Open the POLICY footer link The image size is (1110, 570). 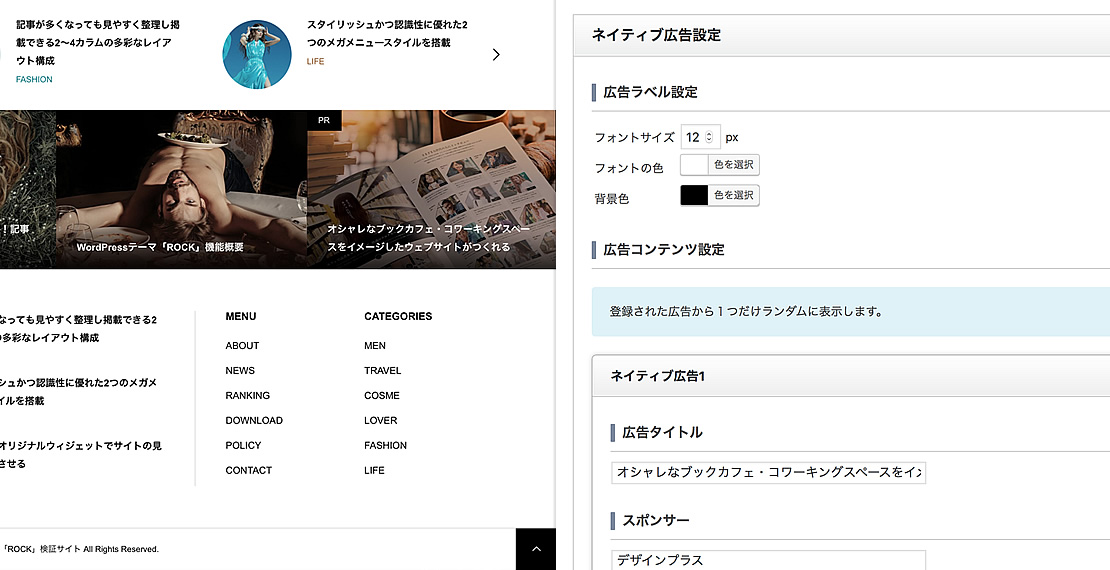(244, 445)
